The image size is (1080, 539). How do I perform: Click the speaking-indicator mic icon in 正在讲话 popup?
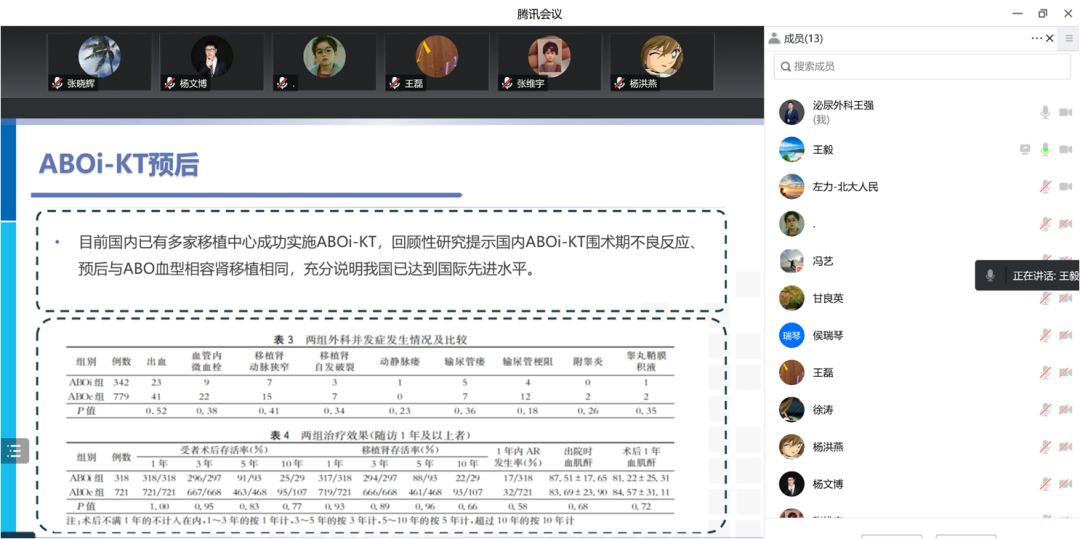coord(990,275)
